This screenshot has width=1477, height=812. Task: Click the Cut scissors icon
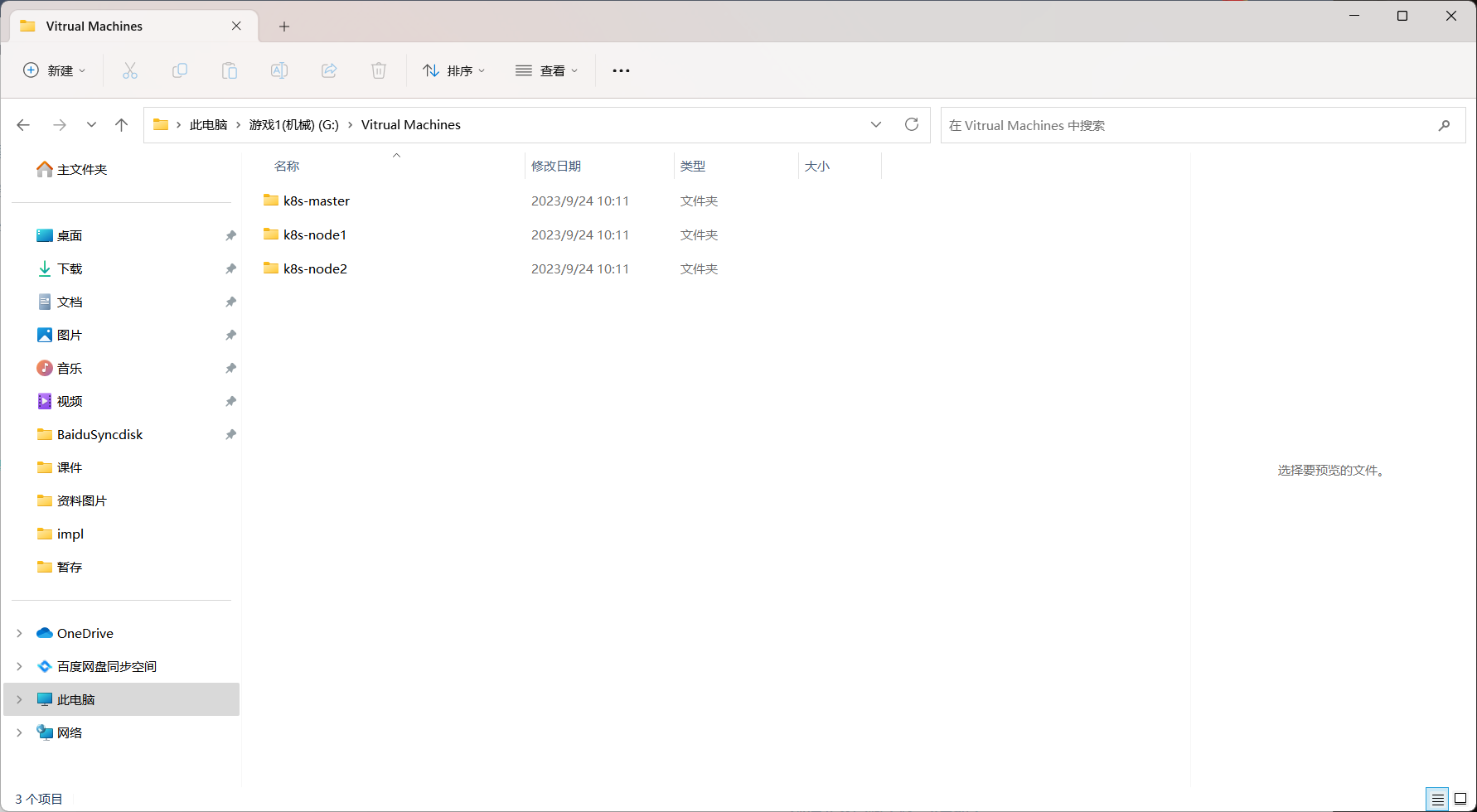click(130, 70)
